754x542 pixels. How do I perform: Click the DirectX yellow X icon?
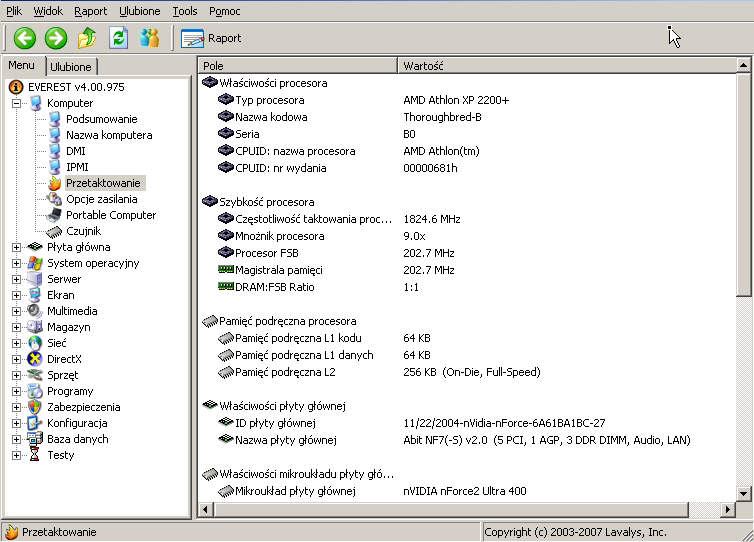[35, 359]
